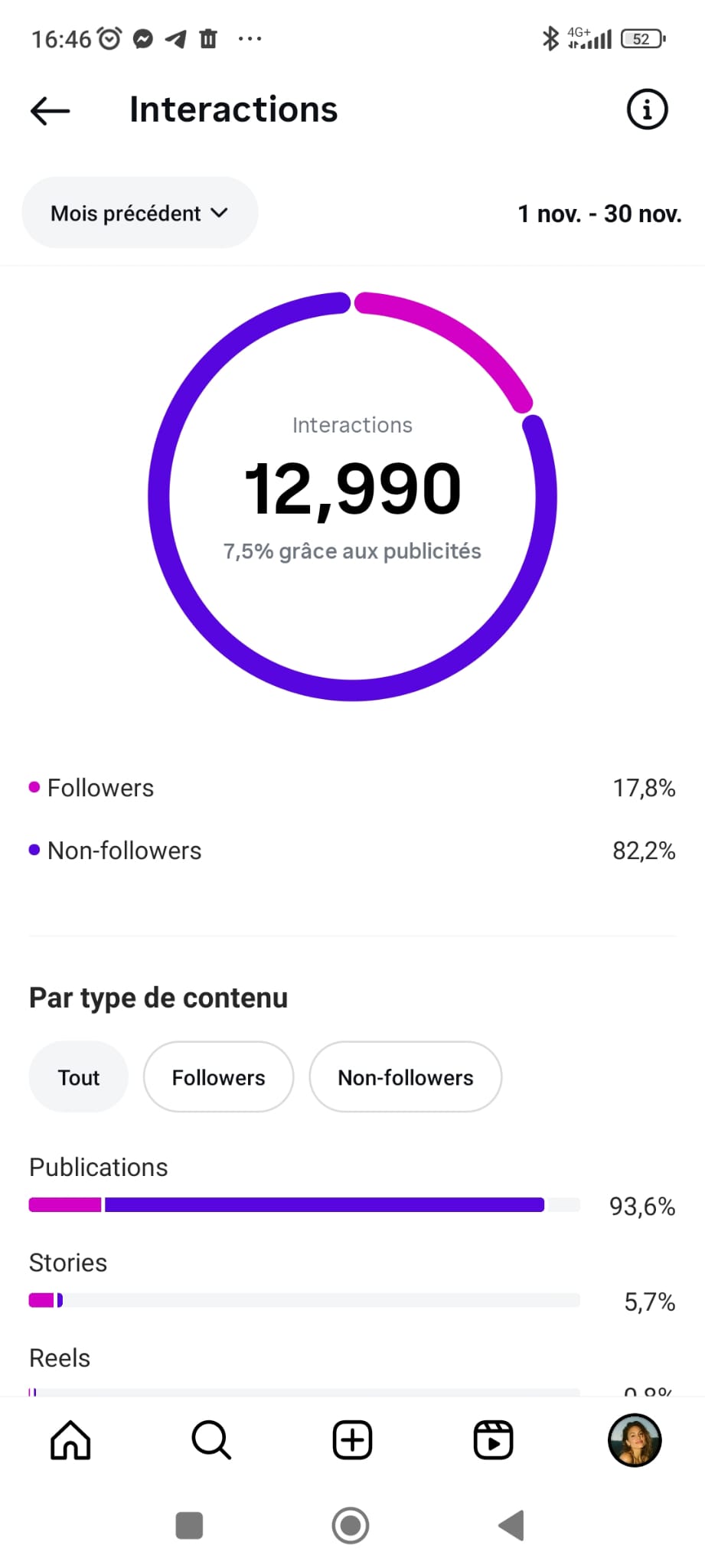Switch to the Followers filter chip
This screenshot has width=705, height=1568.
(x=218, y=1077)
